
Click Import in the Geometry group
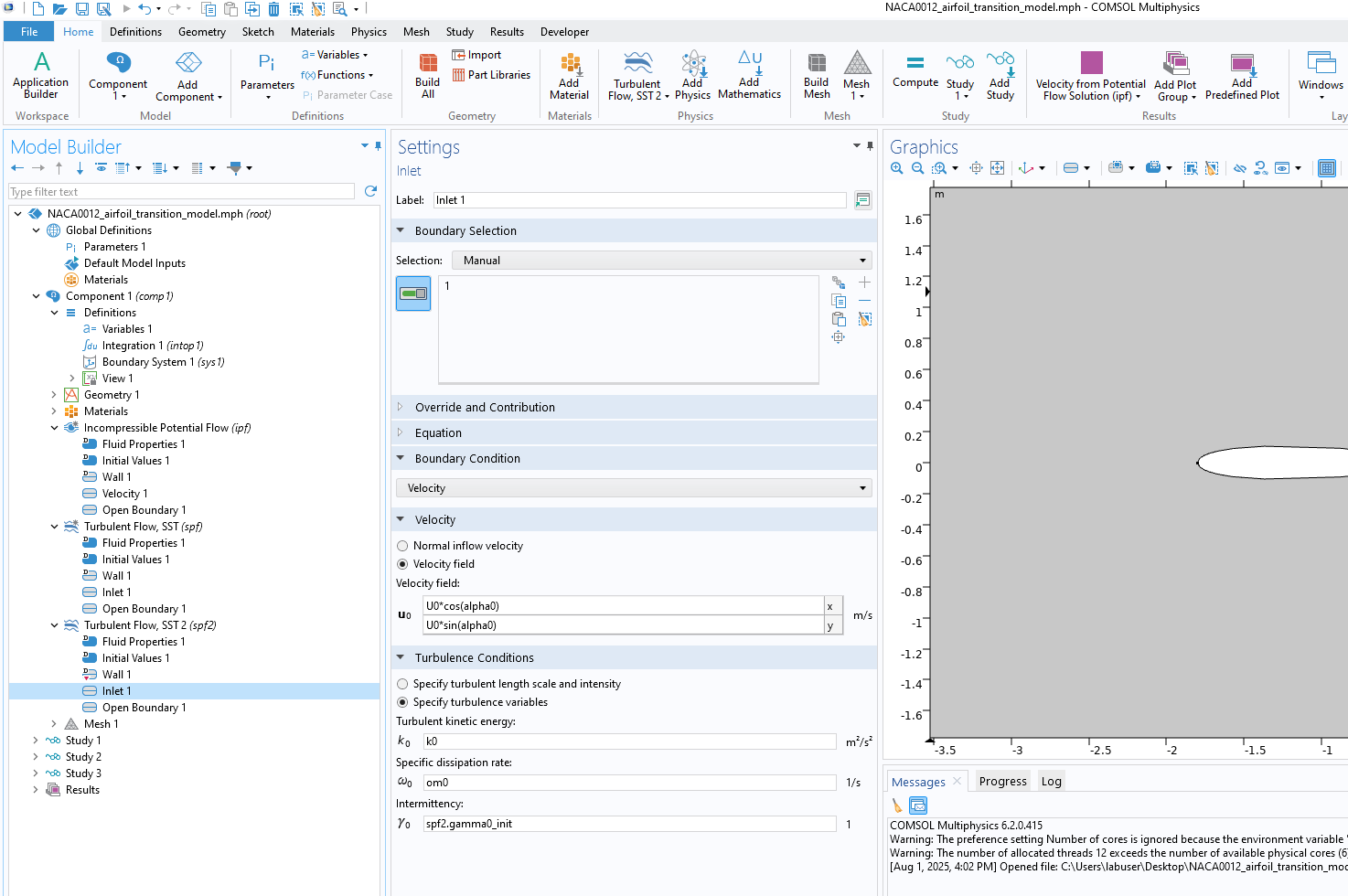pos(477,55)
